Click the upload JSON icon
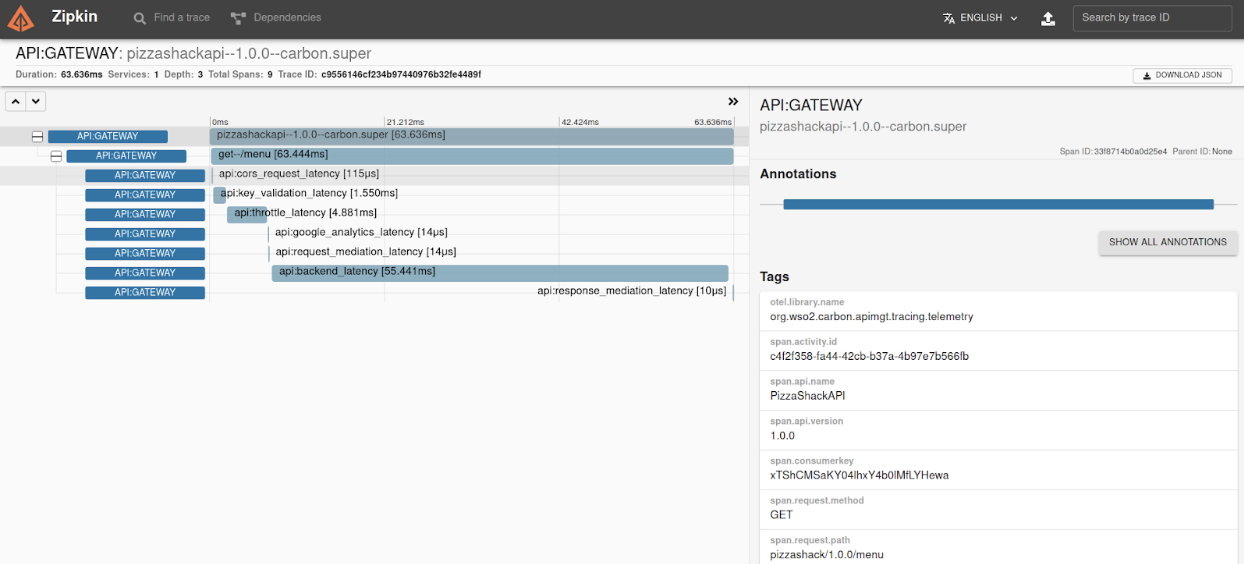 [x=1048, y=18]
